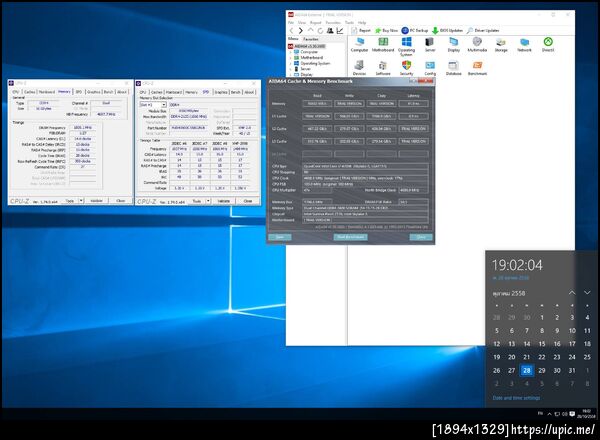Go back with AIDA64 toolbar left arrow

(292, 30)
